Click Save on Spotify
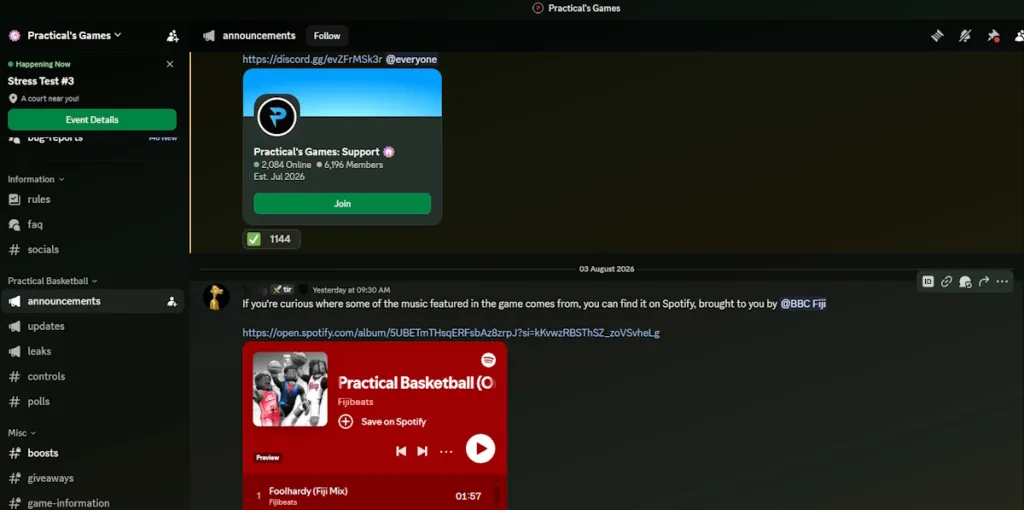Viewport: 1024px width, 510px height. click(382, 421)
